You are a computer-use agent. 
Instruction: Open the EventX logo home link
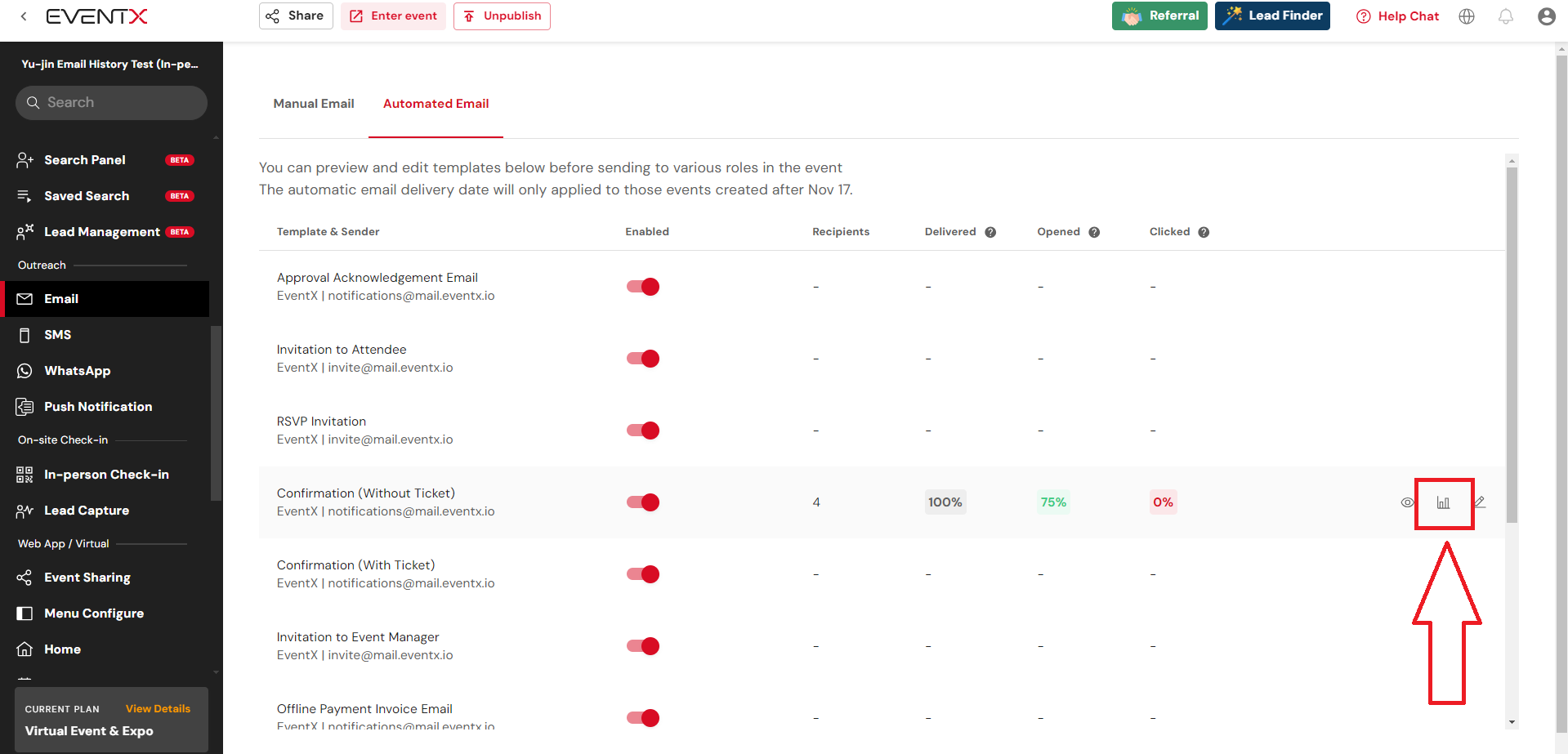point(96,16)
